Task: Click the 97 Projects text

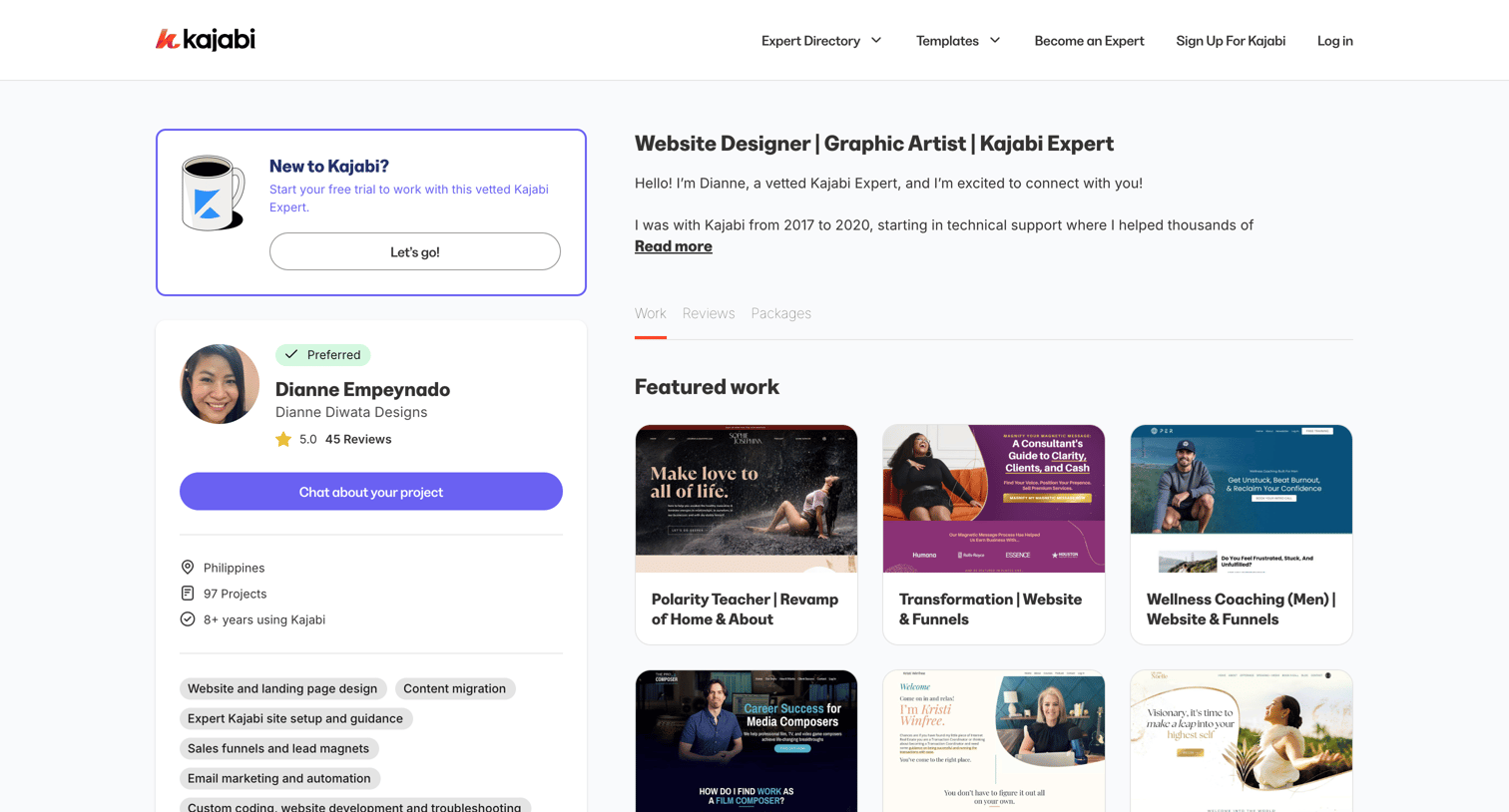Action: (236, 594)
